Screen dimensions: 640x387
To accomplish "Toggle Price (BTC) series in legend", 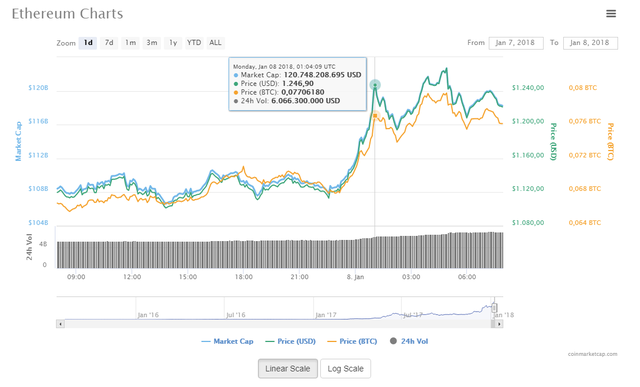I will point(352,341).
